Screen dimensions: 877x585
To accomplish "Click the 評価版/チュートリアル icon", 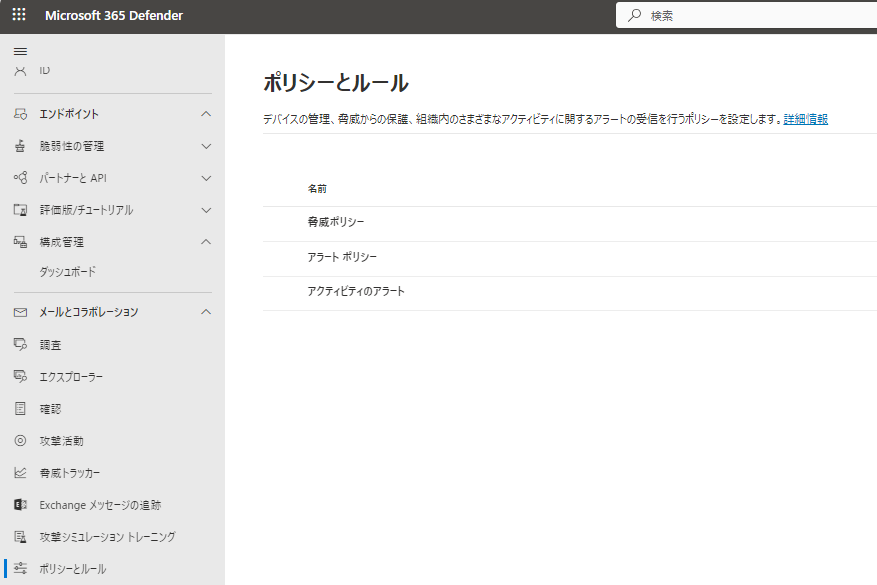I will coord(20,210).
